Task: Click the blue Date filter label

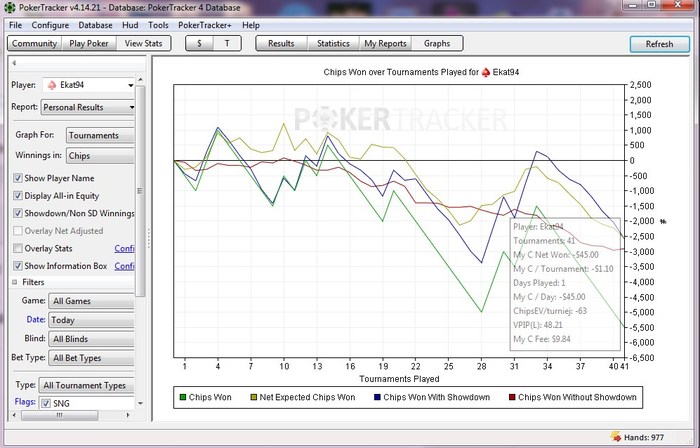Action: tap(36, 319)
